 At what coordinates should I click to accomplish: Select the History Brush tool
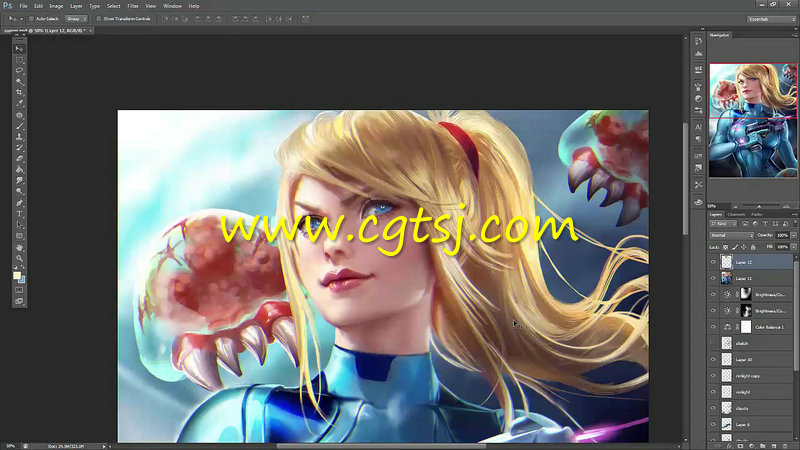coord(19,147)
